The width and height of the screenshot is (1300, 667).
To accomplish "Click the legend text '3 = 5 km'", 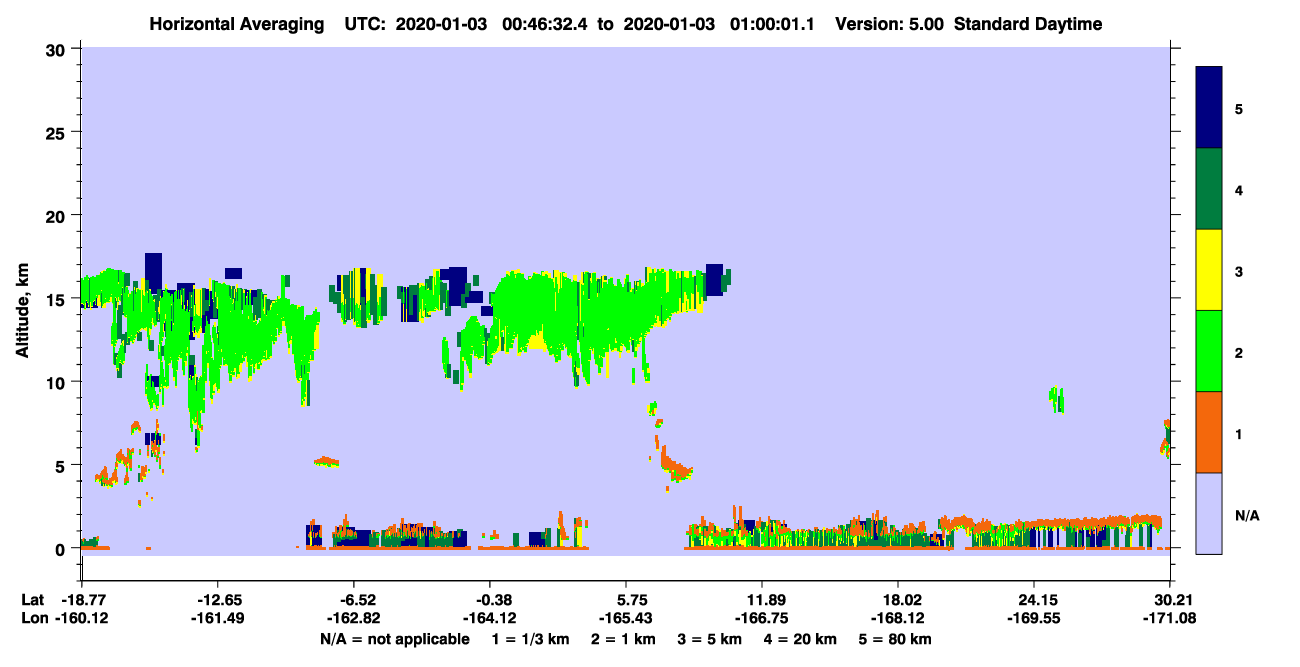I will [710, 639].
